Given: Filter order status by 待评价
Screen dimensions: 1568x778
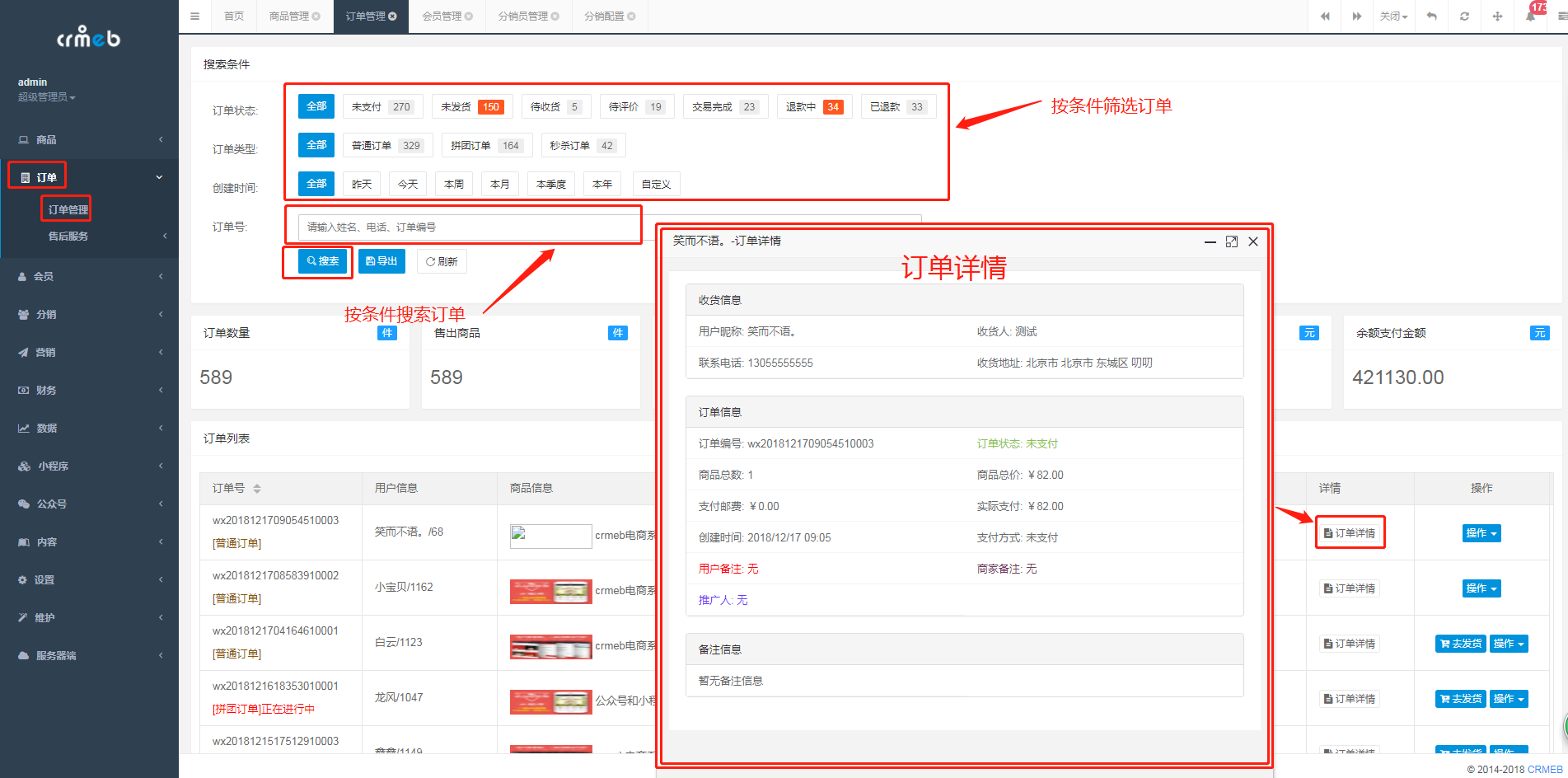Looking at the screenshot, I should point(637,107).
